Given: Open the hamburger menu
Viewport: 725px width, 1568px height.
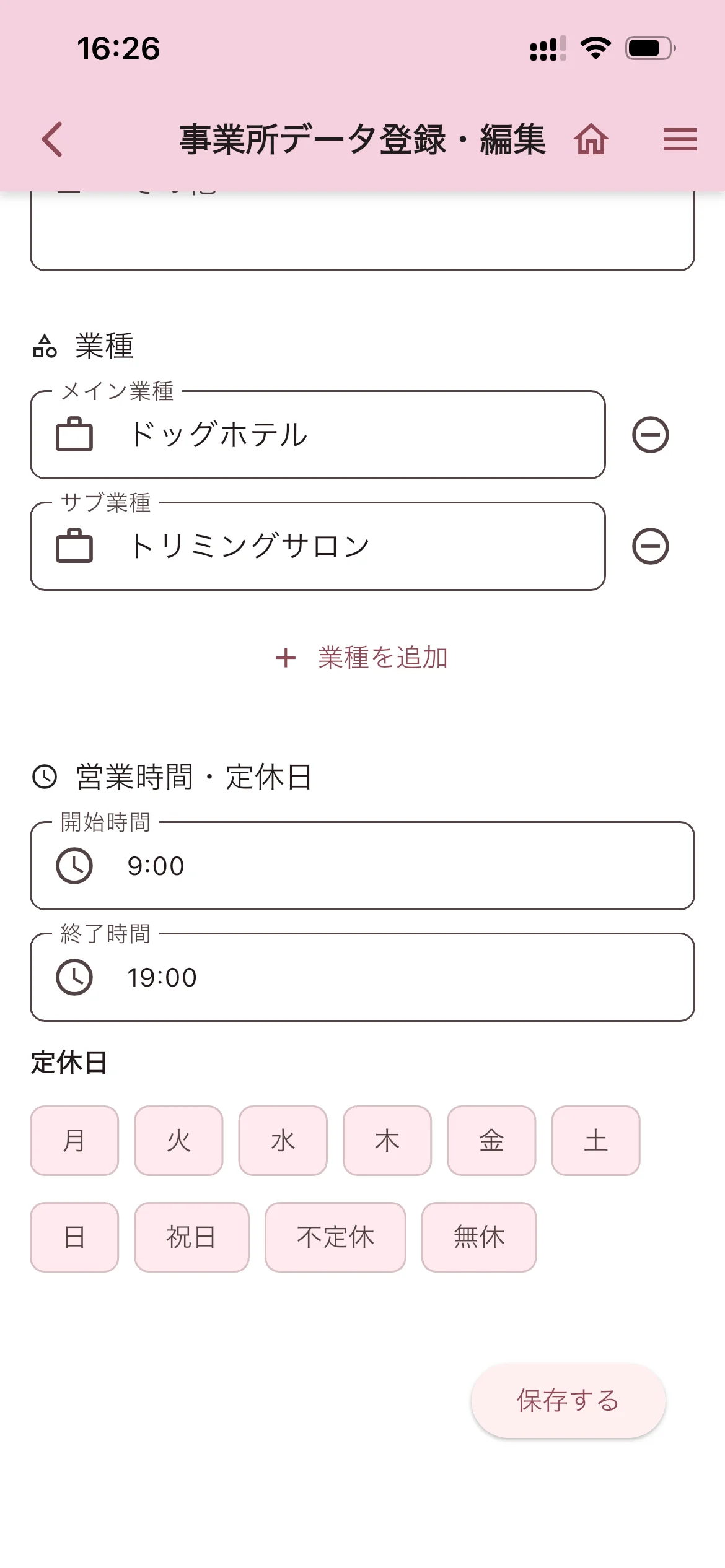Looking at the screenshot, I should click(680, 139).
